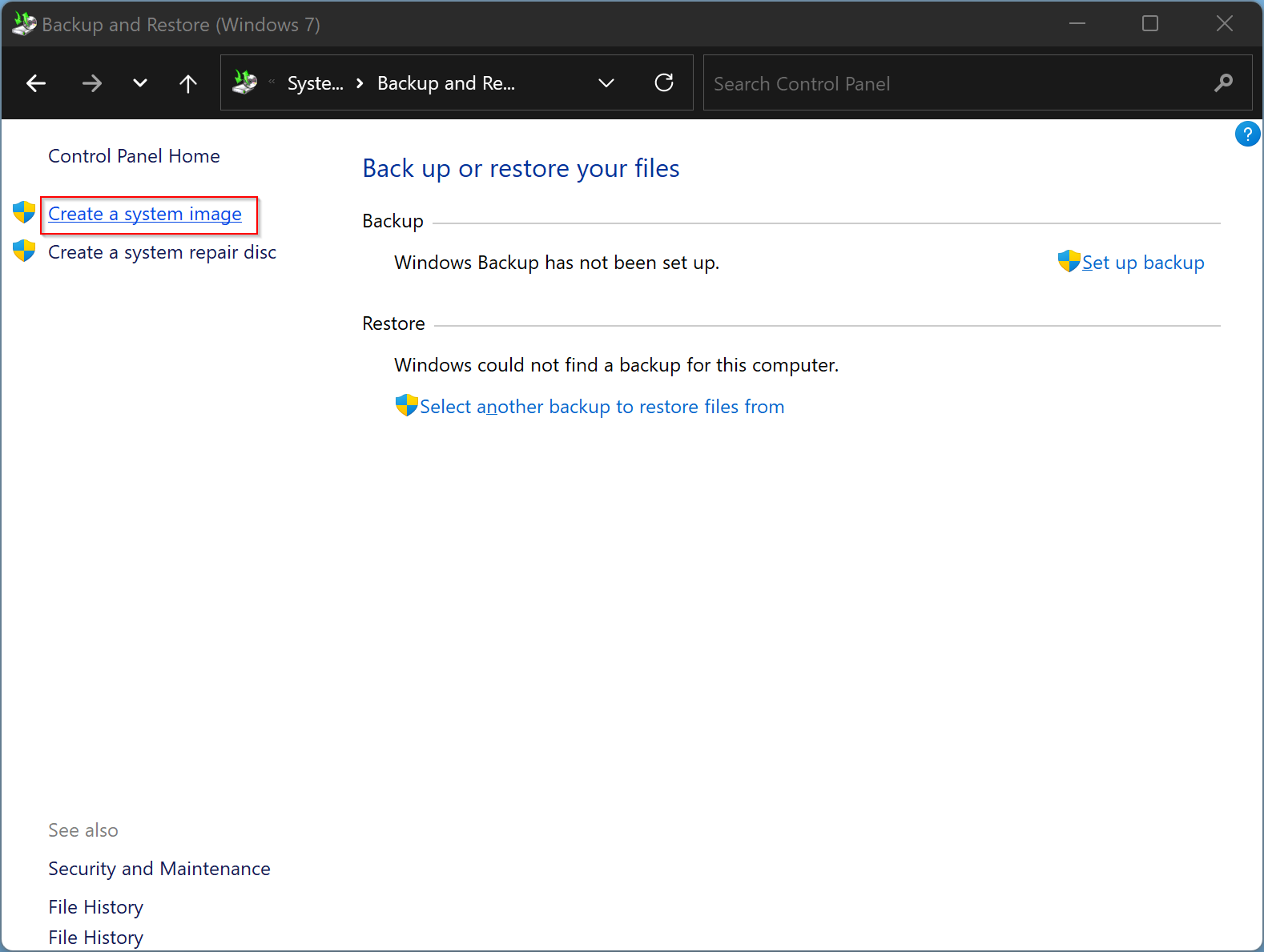Click the 'See also' label
This screenshot has width=1264, height=952.
pos(83,830)
